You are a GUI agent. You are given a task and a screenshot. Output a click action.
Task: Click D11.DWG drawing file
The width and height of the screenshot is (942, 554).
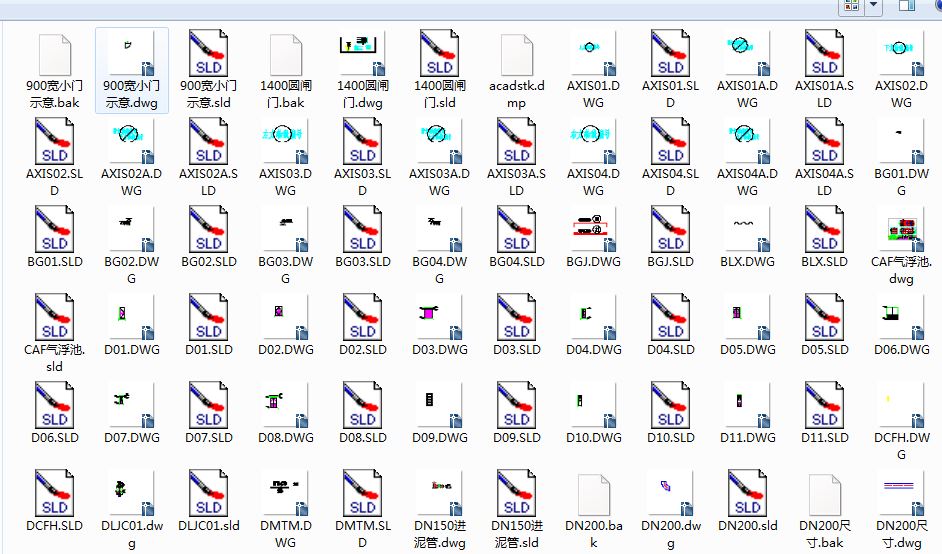coord(747,406)
